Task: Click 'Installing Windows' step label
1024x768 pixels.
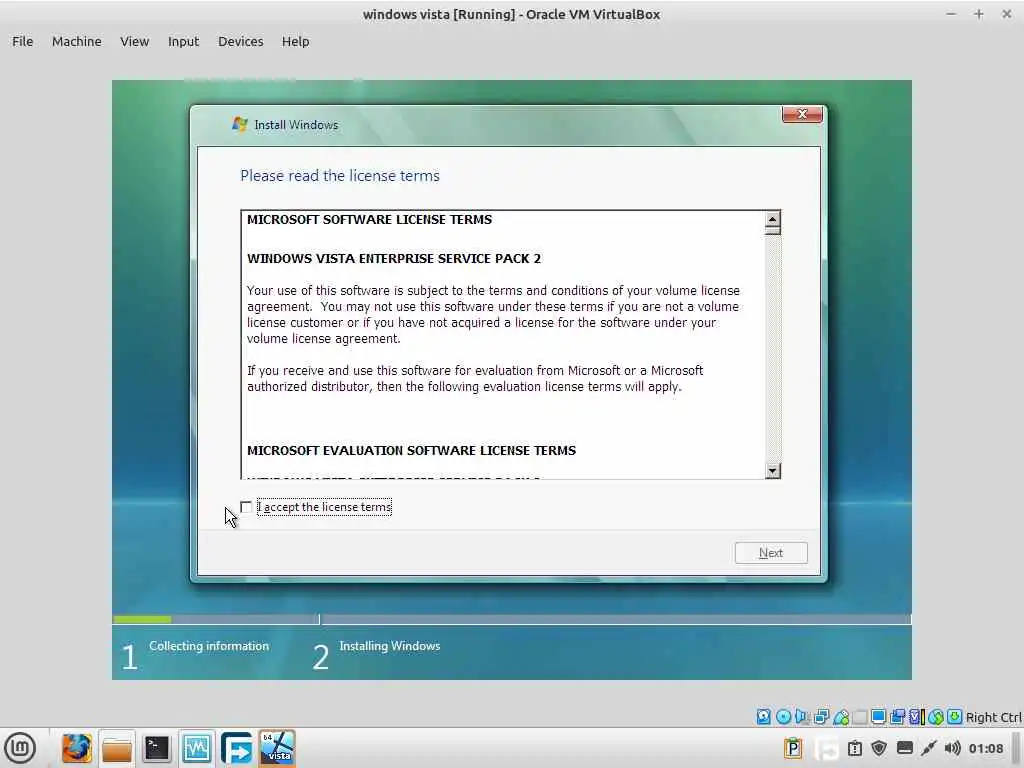Action: pos(390,646)
